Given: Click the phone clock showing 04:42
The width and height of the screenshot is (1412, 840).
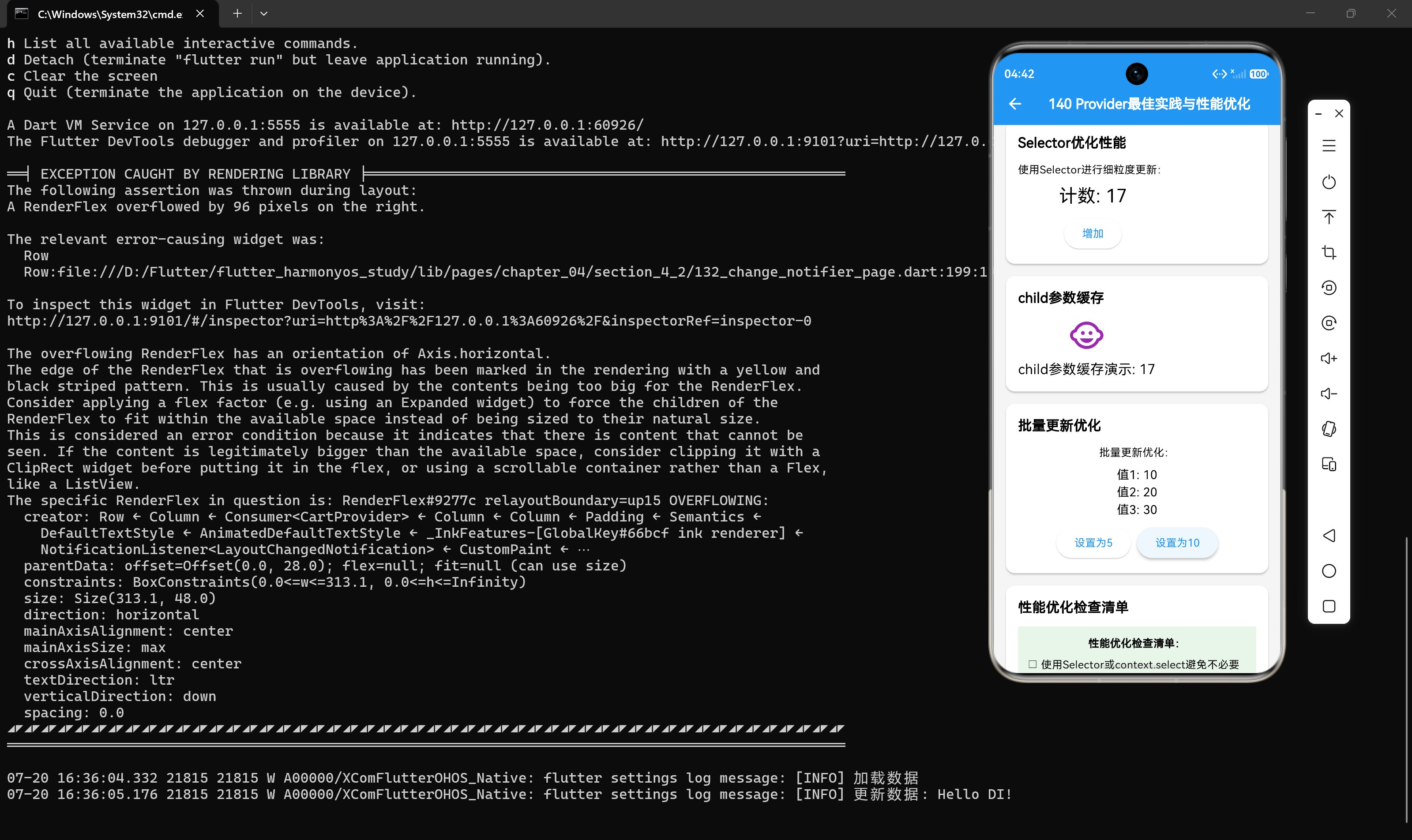Looking at the screenshot, I should 1019,74.
